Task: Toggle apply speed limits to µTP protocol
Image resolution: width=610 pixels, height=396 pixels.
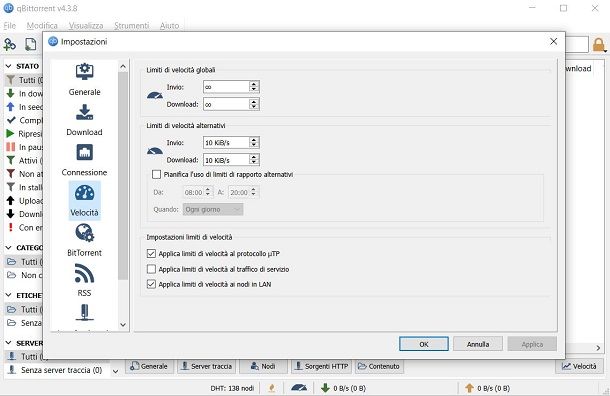Action: point(151,254)
